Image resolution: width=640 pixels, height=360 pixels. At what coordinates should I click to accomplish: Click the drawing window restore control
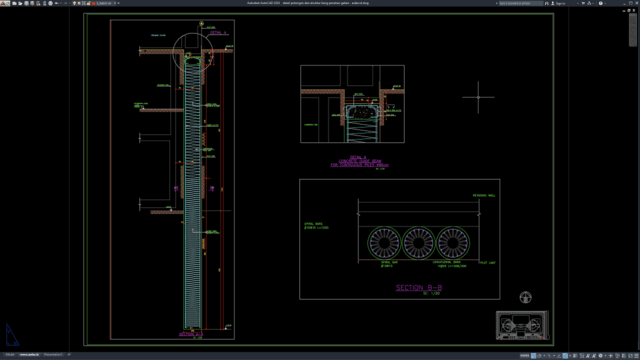tap(629, 11)
